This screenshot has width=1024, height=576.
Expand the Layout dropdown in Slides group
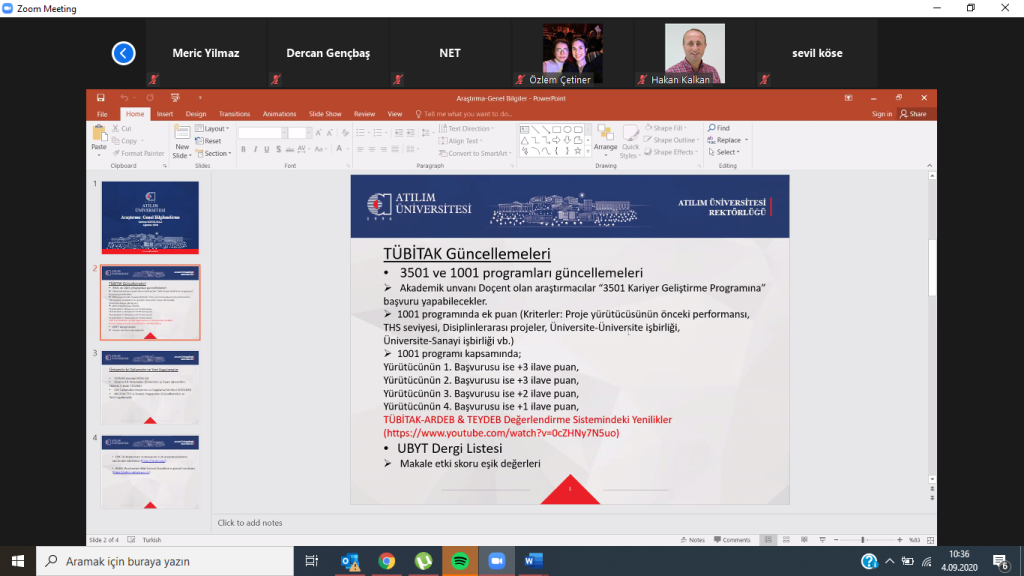click(213, 128)
